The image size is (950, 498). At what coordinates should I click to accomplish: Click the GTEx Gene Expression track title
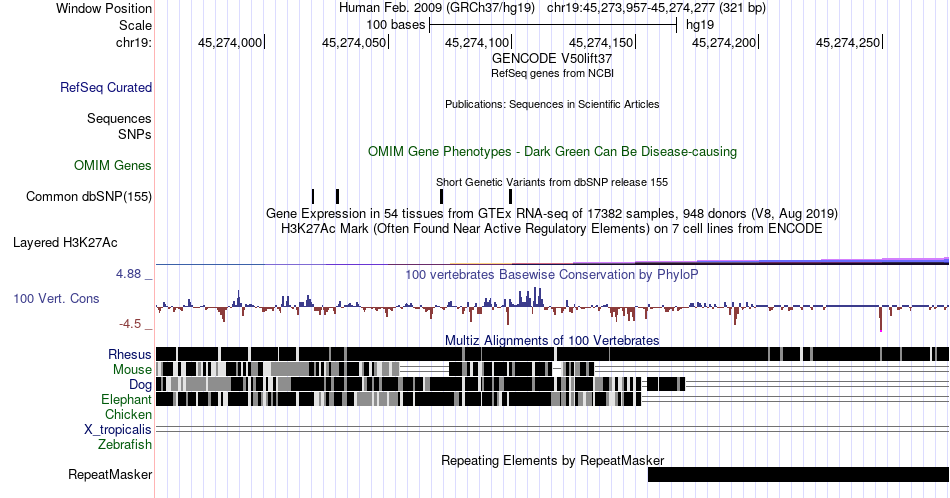(552, 213)
